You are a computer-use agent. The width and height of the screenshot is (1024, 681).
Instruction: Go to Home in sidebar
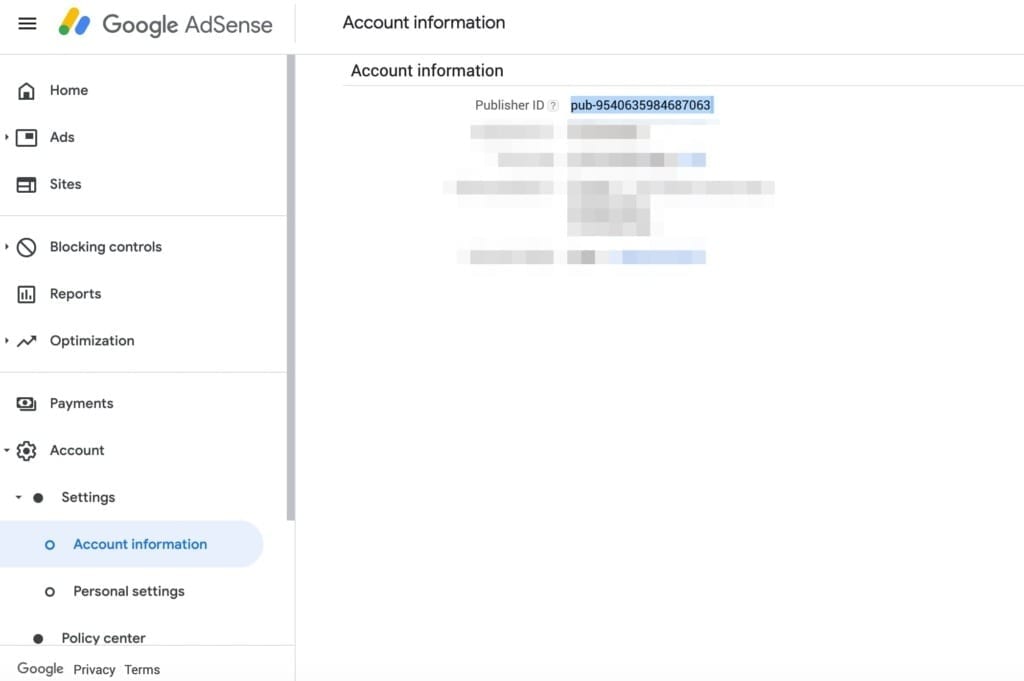tap(69, 90)
